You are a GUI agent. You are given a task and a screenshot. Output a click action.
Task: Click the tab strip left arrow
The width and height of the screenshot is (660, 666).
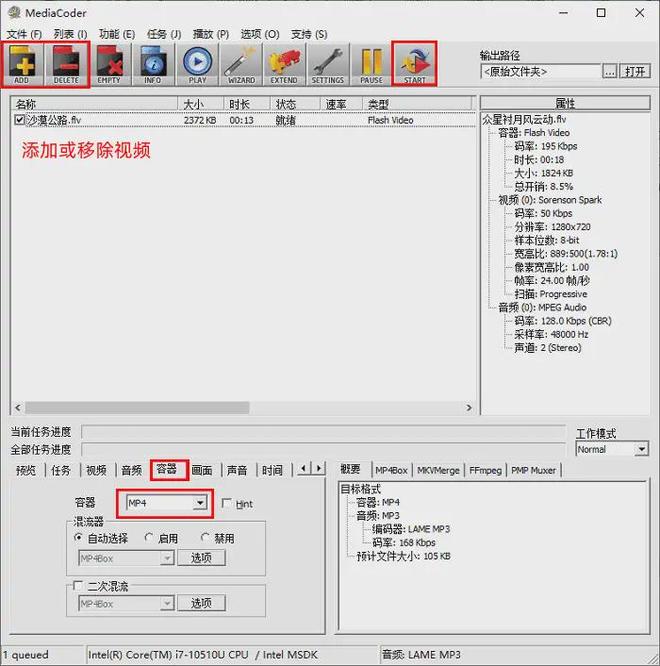click(303, 468)
